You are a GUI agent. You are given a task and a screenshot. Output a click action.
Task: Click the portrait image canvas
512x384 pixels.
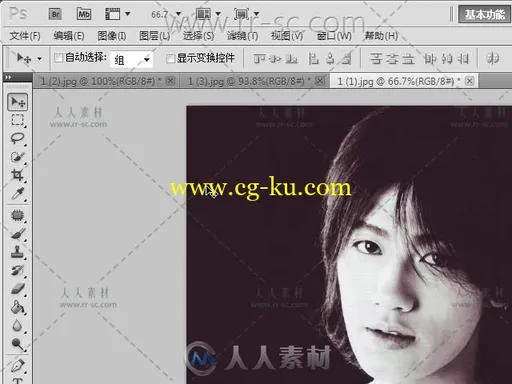click(x=349, y=245)
